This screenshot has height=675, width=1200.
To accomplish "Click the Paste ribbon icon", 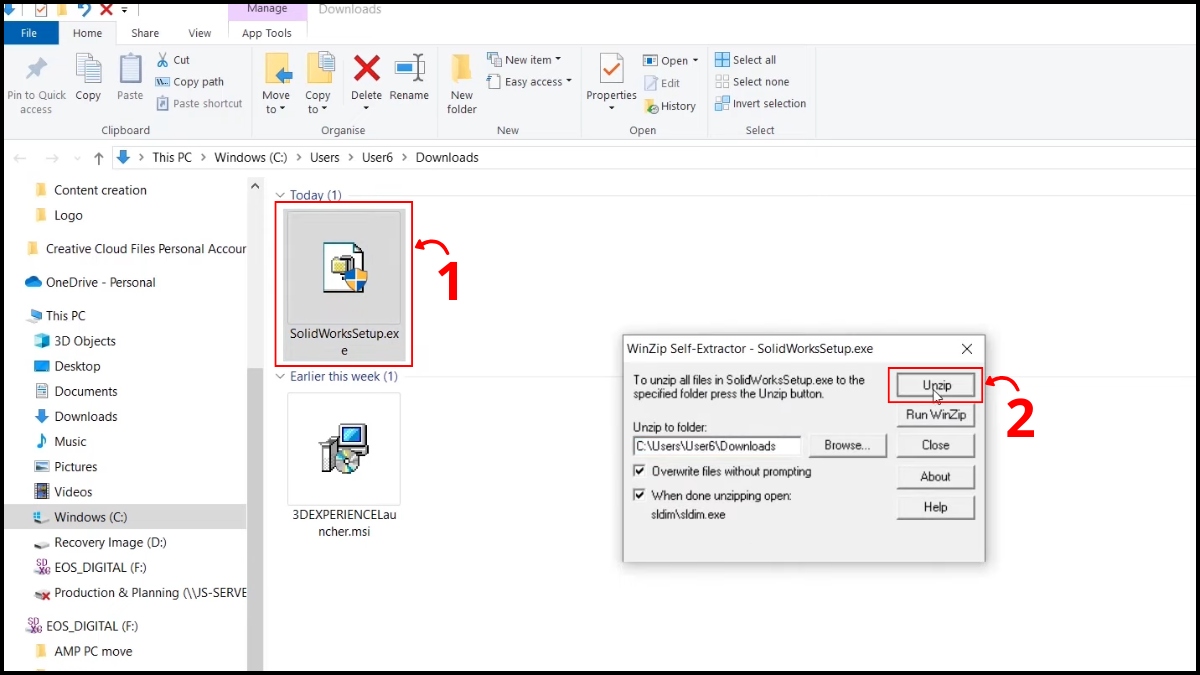I will 130,70.
